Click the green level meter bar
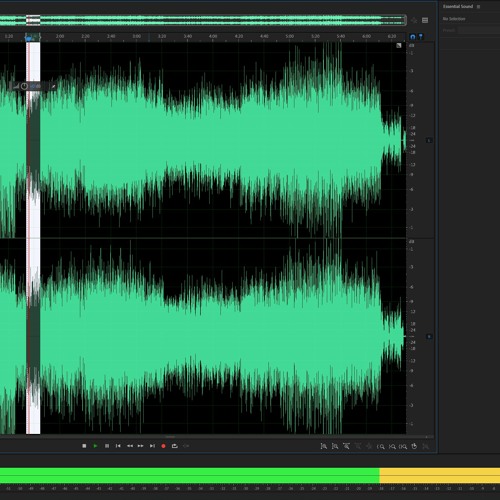The height and width of the screenshot is (500, 500). click(x=189, y=475)
